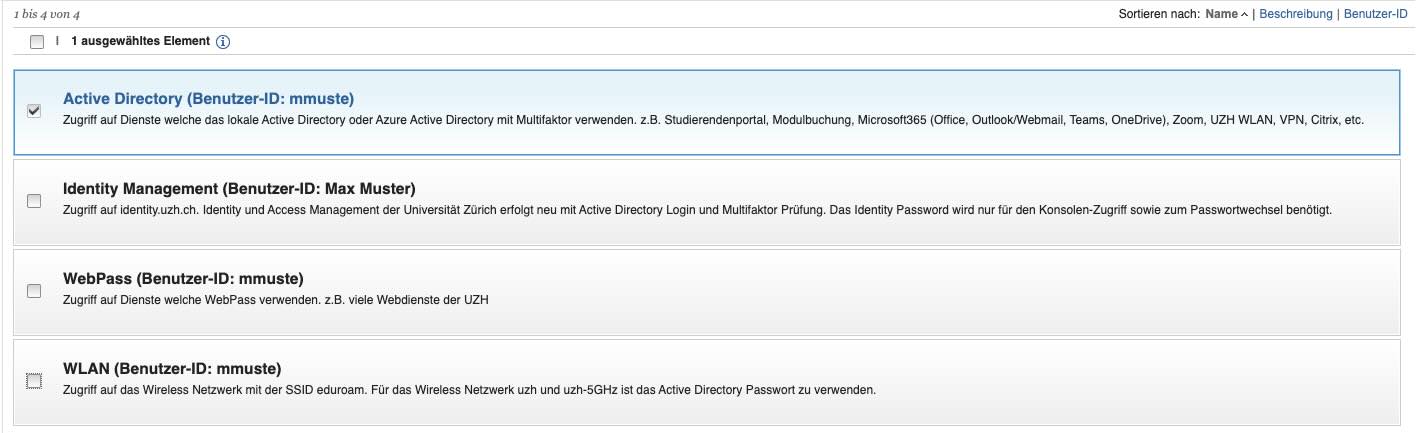Click the WebPass description about UZH Webdienste
This screenshot has height=433, width=1416.
click(289, 300)
